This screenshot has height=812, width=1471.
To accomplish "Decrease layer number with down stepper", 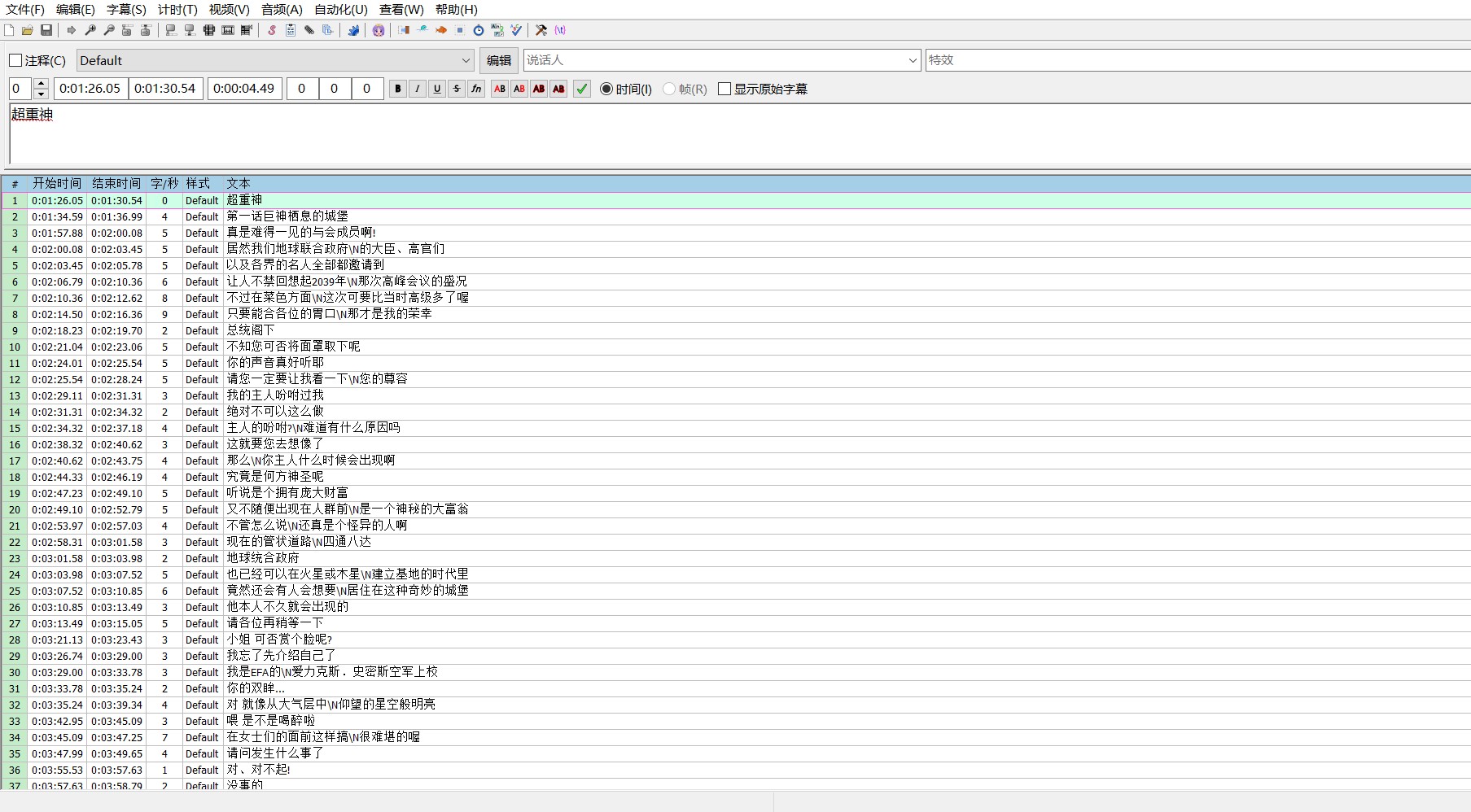I will (42, 94).
